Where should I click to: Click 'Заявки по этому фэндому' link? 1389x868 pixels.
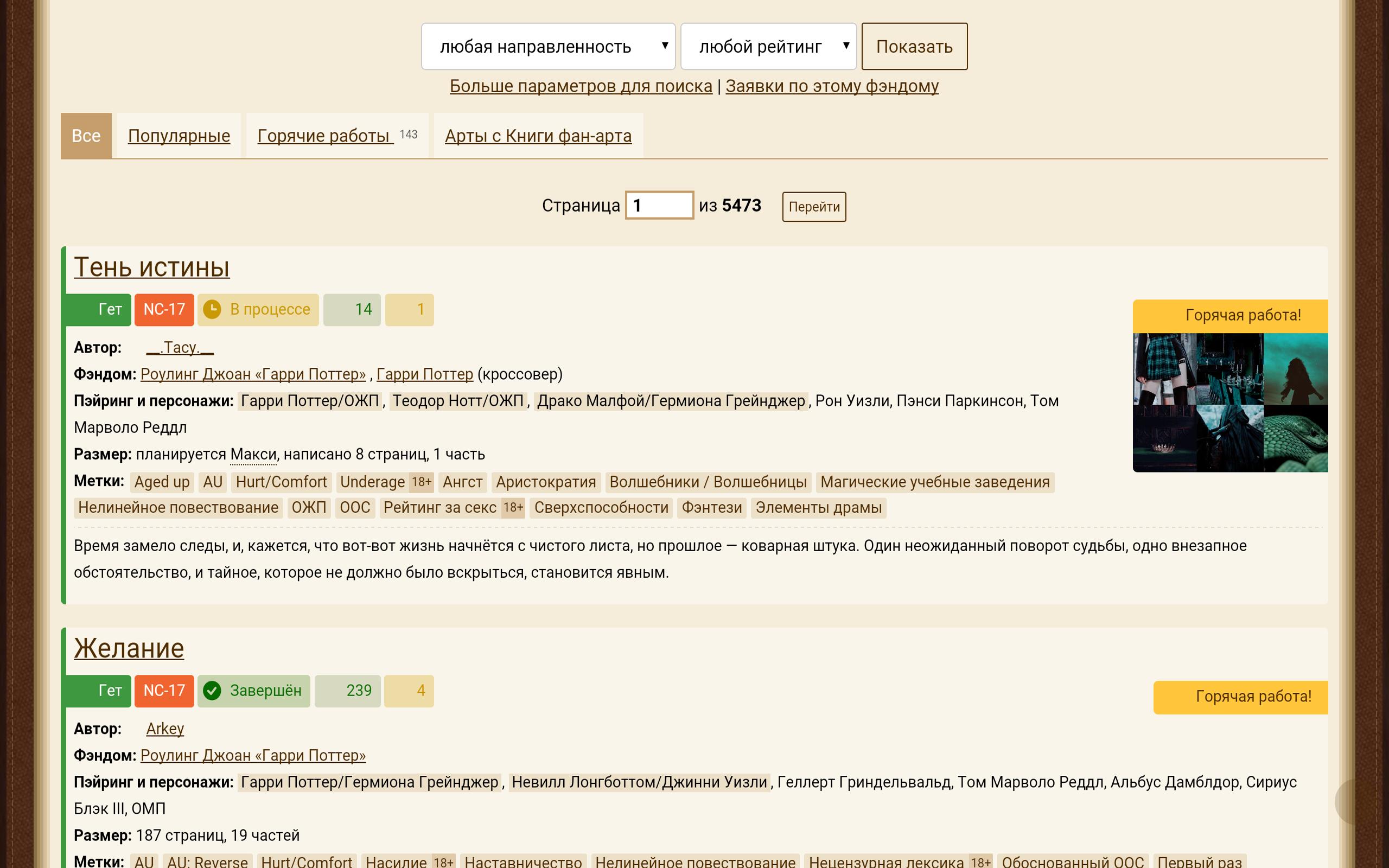pos(832,86)
